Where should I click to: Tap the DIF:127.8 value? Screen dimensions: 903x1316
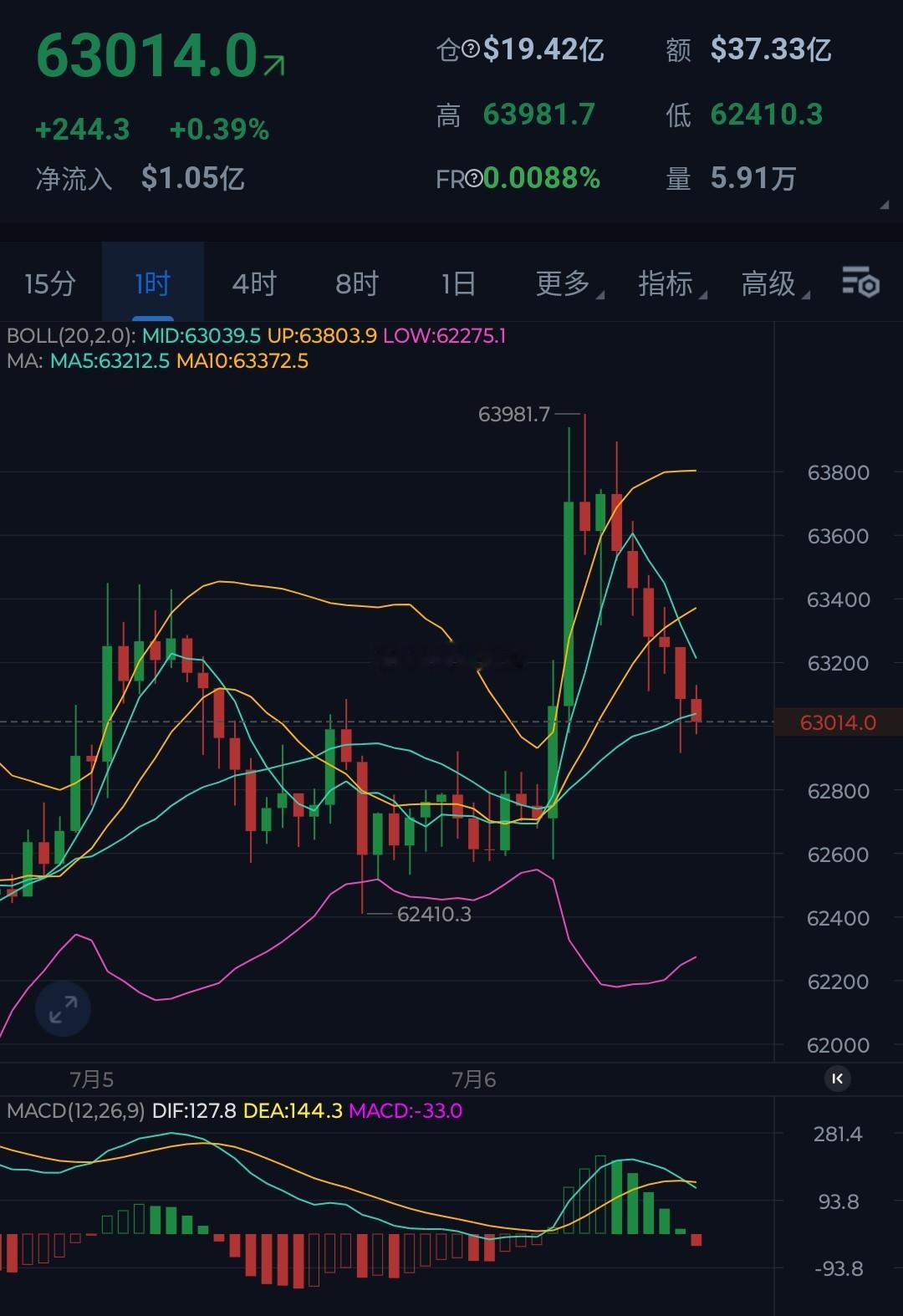tap(194, 1111)
